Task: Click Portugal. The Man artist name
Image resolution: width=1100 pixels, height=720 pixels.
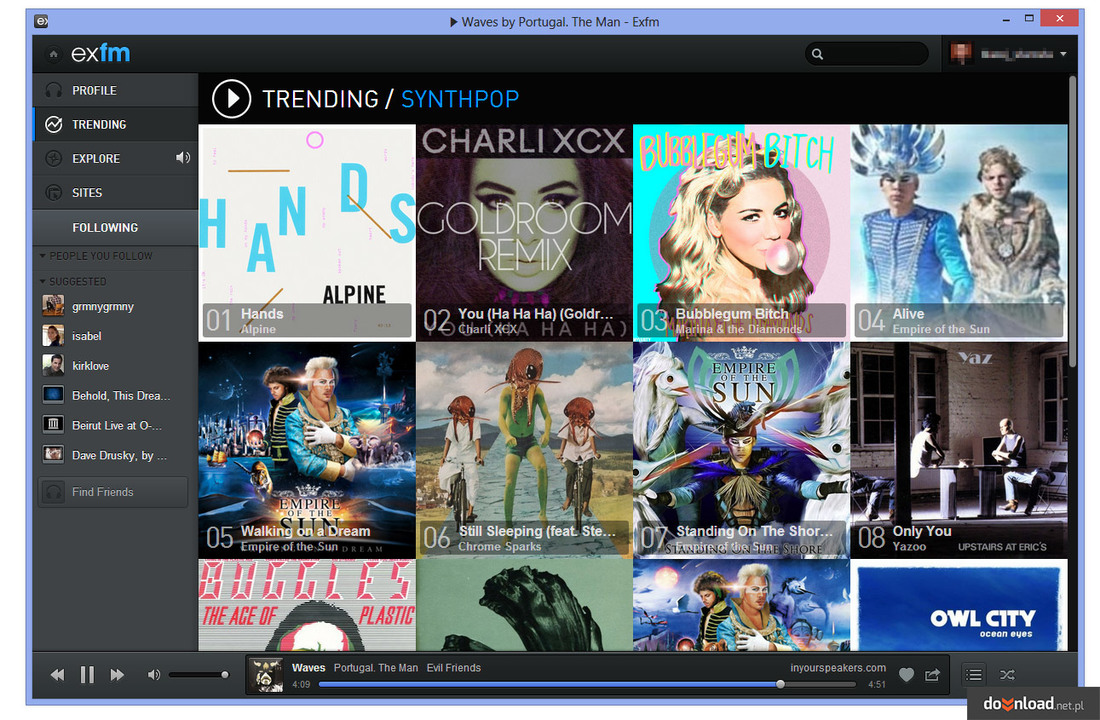Action: pyautogui.click(x=375, y=668)
